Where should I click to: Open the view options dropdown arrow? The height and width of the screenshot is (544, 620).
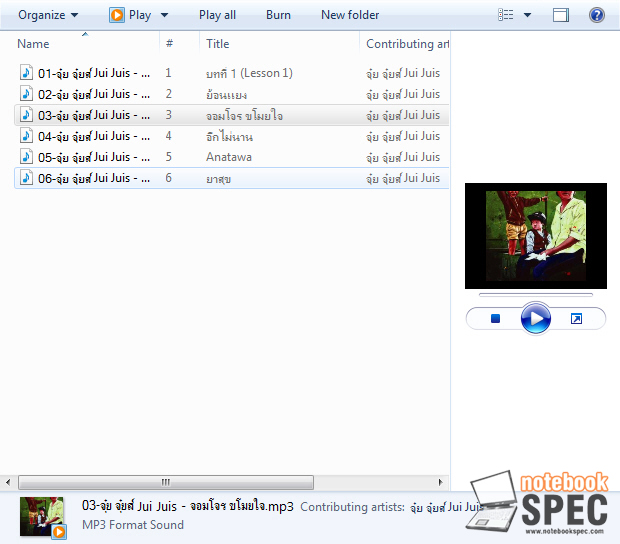(x=527, y=15)
